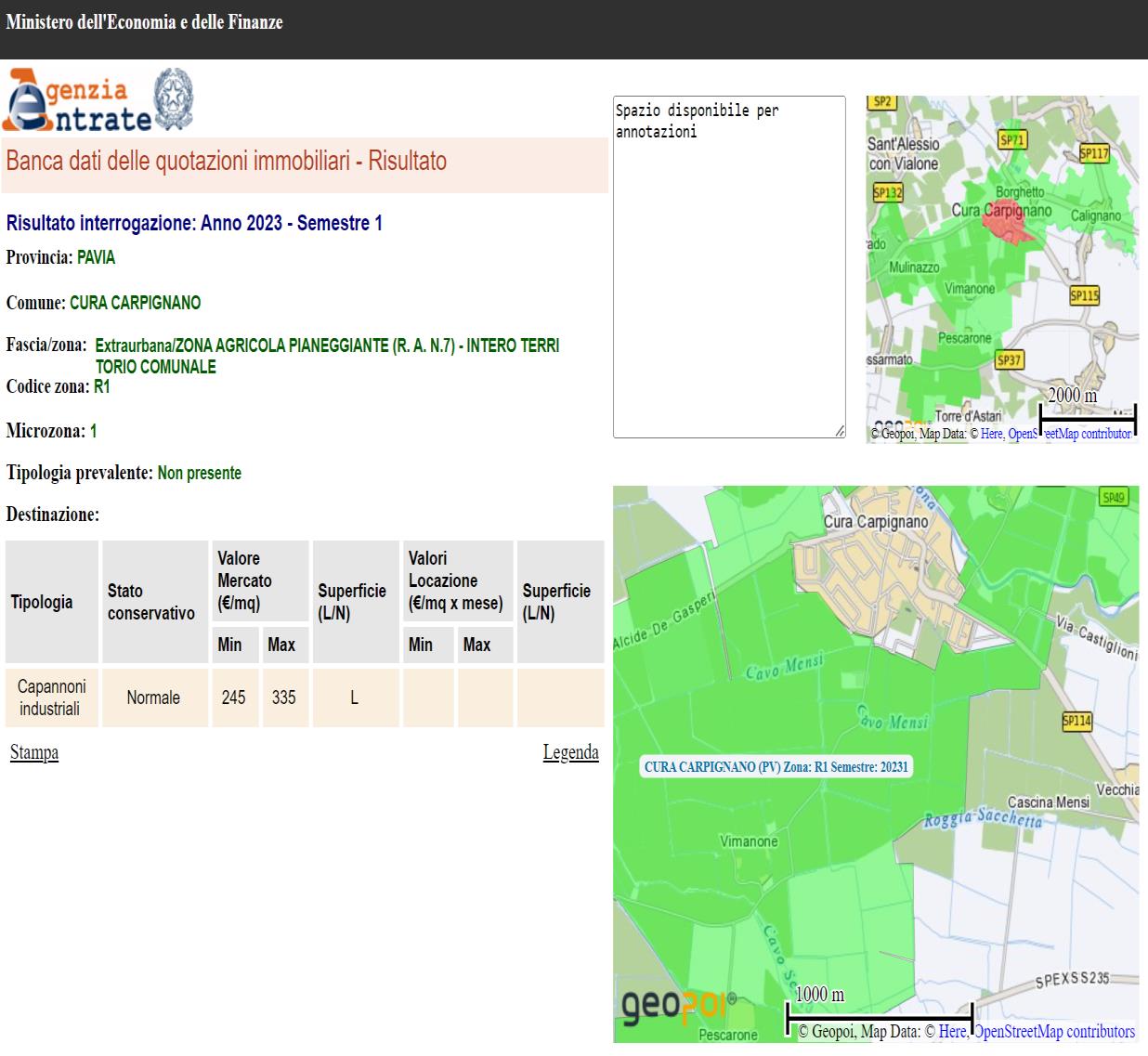This screenshot has width=1148, height=1056.
Task: Click the zone R1 Semestre 20231 map label
Action: click(776, 767)
